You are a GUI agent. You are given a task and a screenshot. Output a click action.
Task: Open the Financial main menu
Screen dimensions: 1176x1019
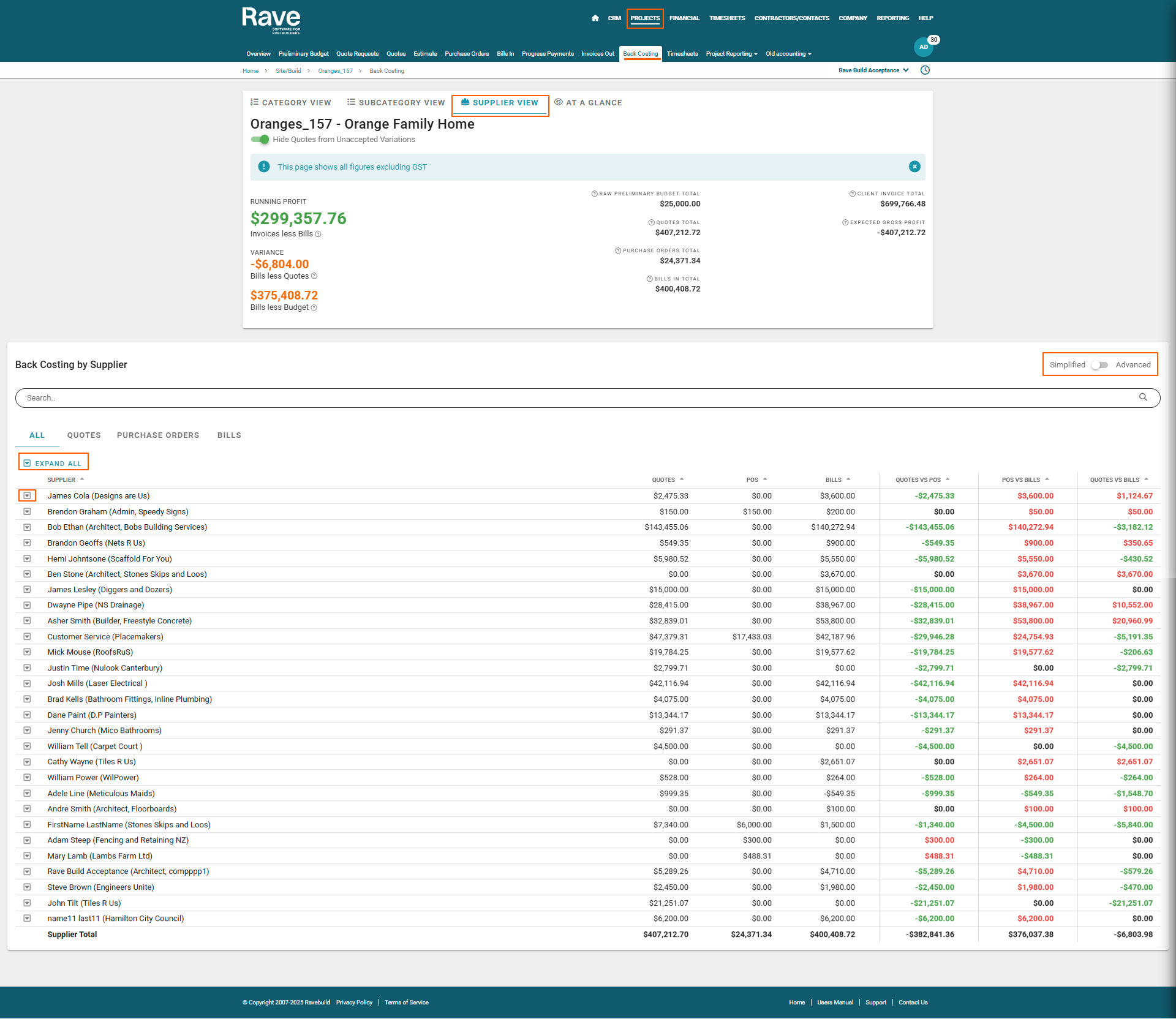[x=684, y=18]
